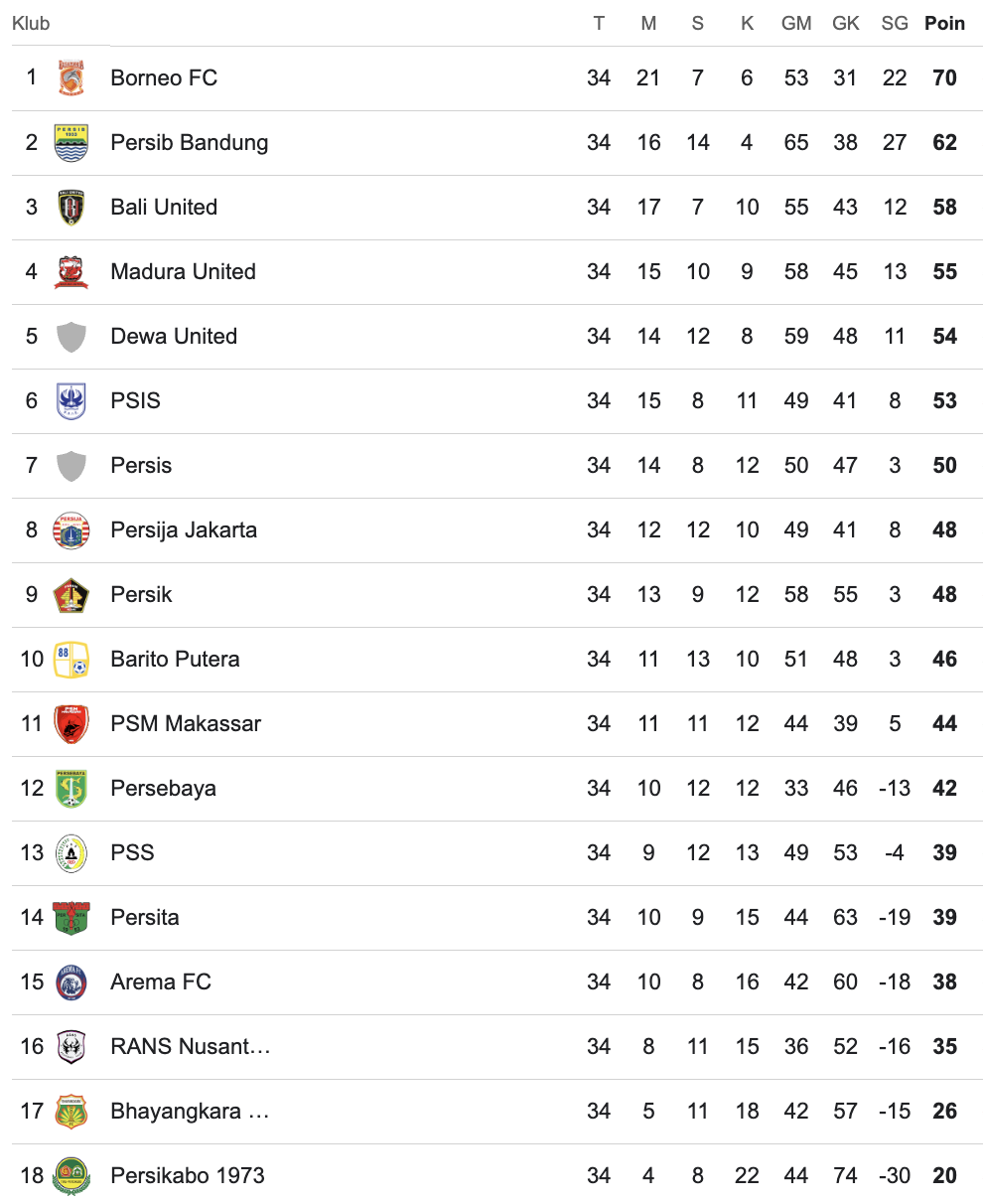Click the Barito Putera badge
This screenshot has width=983, height=1204.
tap(71, 660)
